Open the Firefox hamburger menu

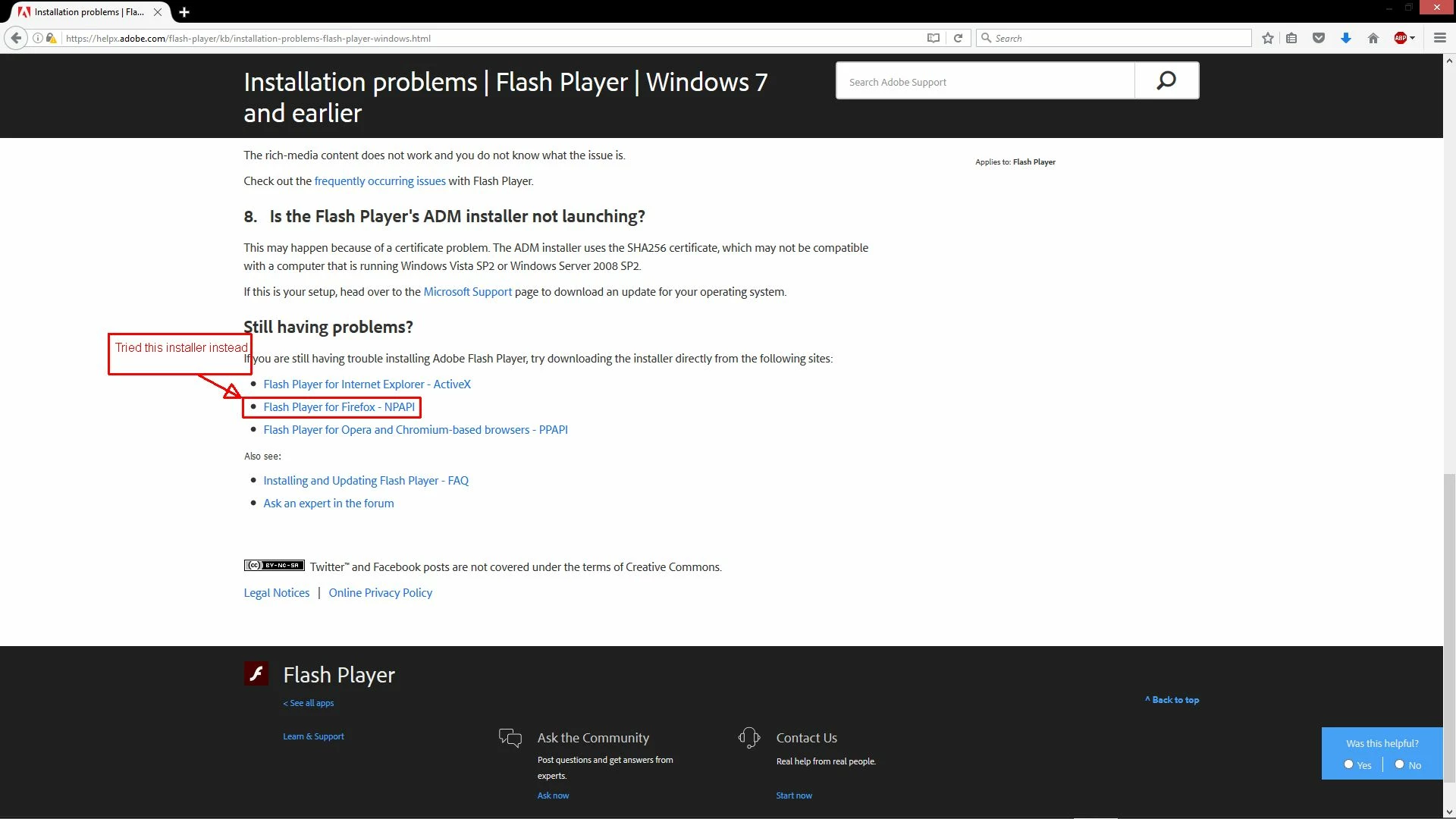1439,38
